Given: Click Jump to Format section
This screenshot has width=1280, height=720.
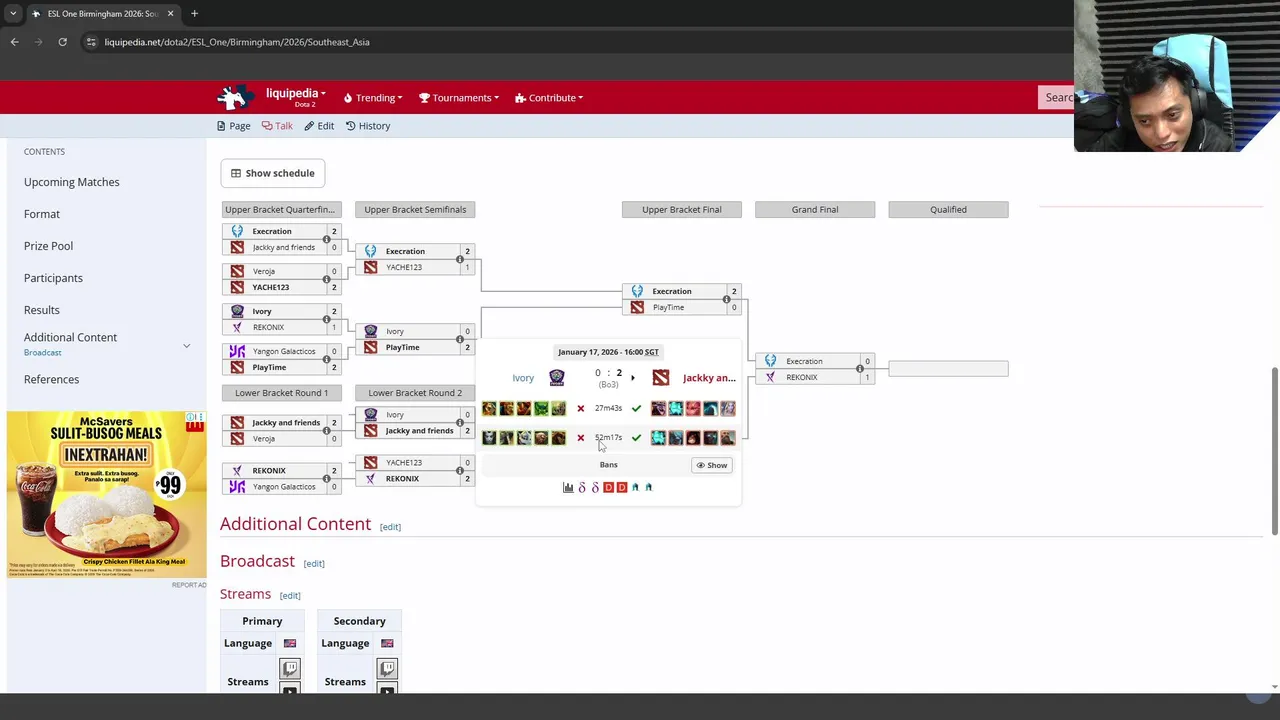Looking at the screenshot, I should point(42,214).
